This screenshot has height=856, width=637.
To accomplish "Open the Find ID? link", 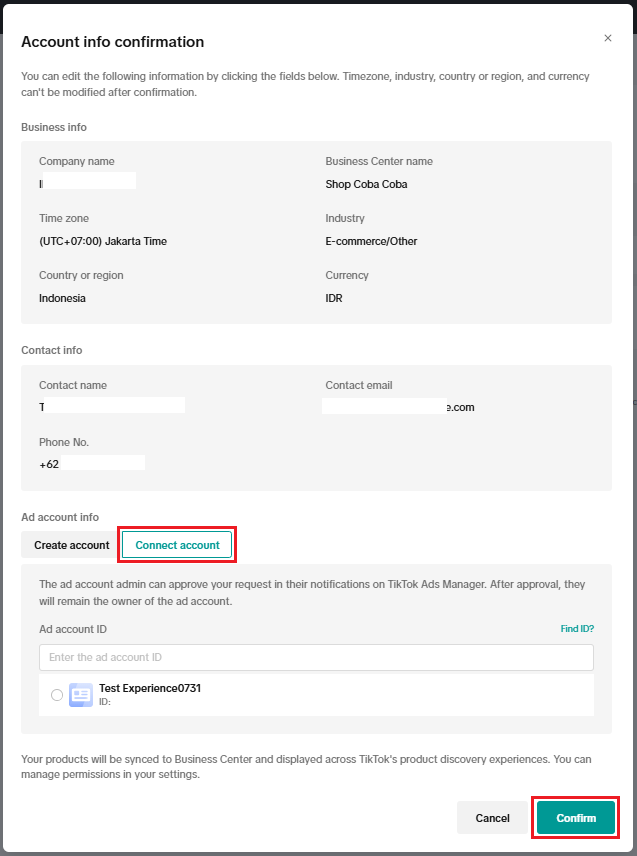I will pos(577,629).
